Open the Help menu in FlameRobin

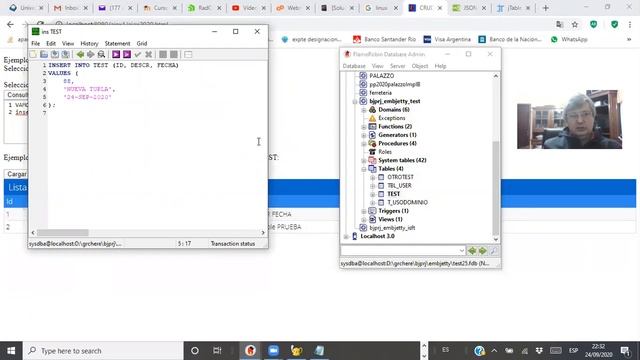[x=440, y=66]
